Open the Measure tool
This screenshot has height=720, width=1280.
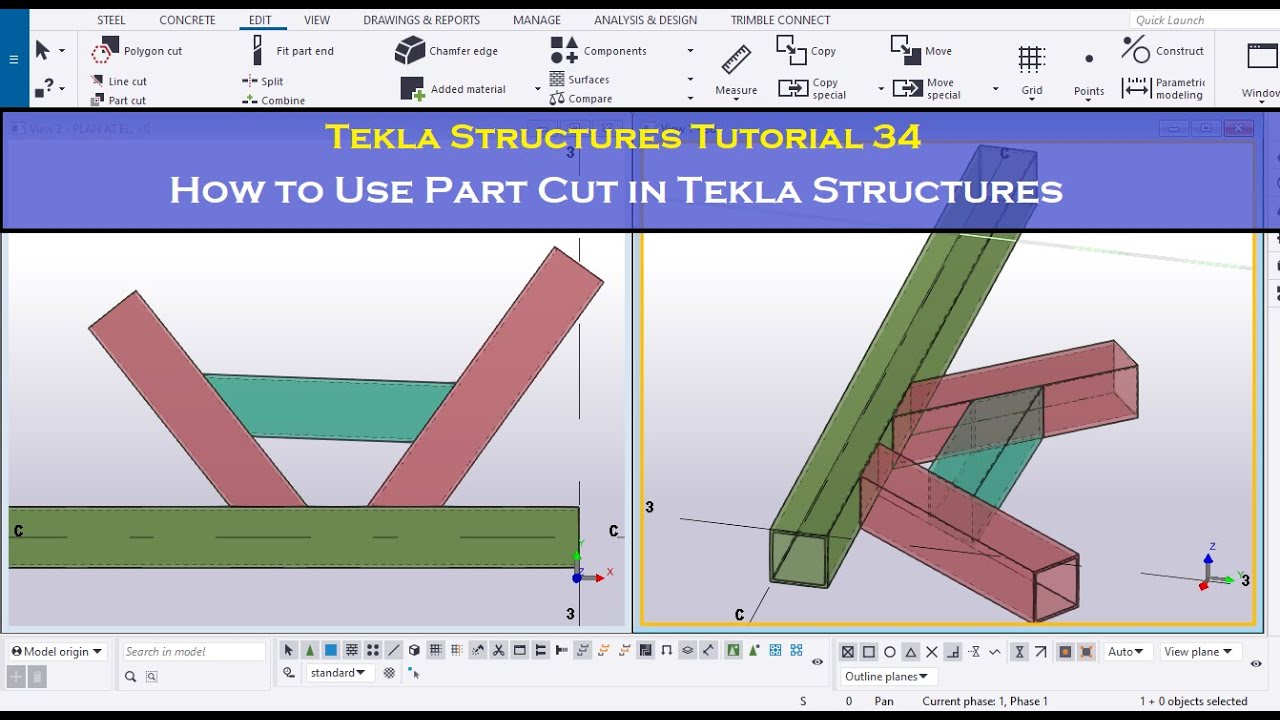click(x=736, y=70)
